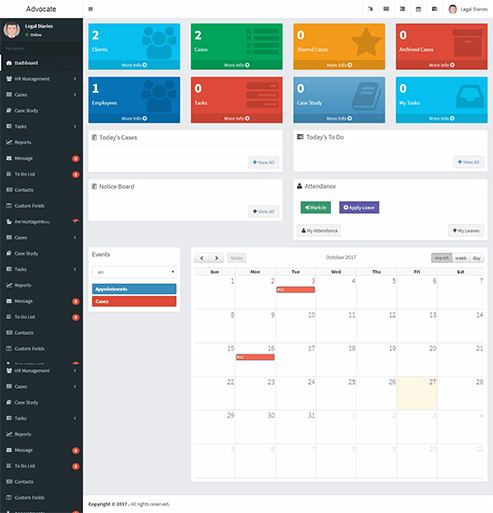Go to next month in calendar
This screenshot has width=493, height=513.
[x=217, y=258]
